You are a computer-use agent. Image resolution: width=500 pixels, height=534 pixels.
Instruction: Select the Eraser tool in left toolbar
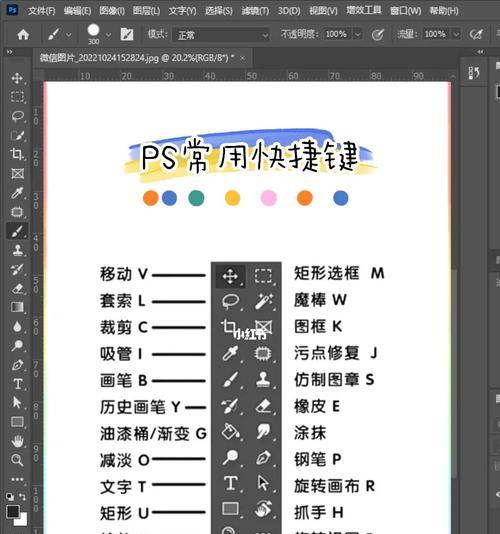click(x=17, y=288)
